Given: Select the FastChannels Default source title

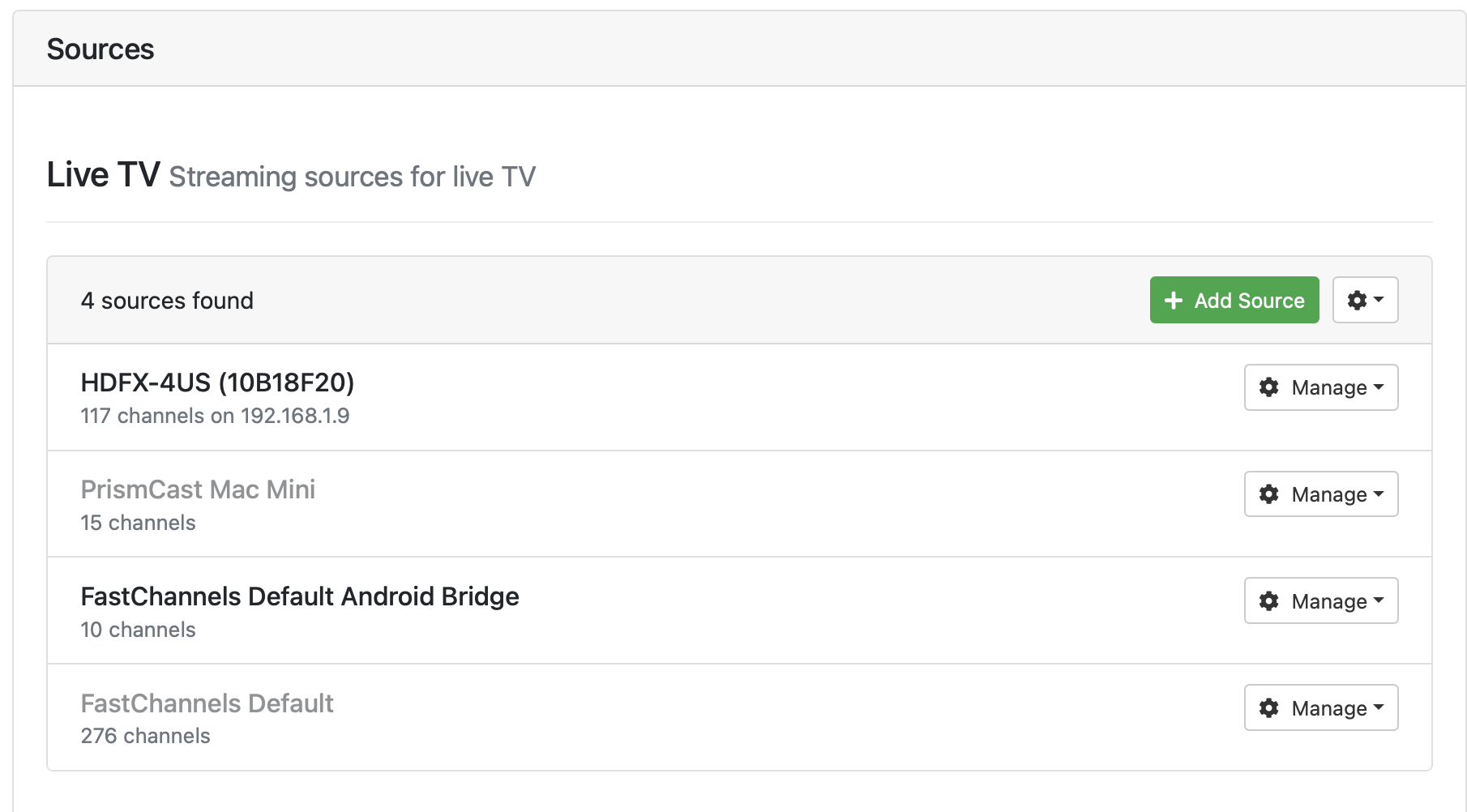Looking at the screenshot, I should 207,703.
